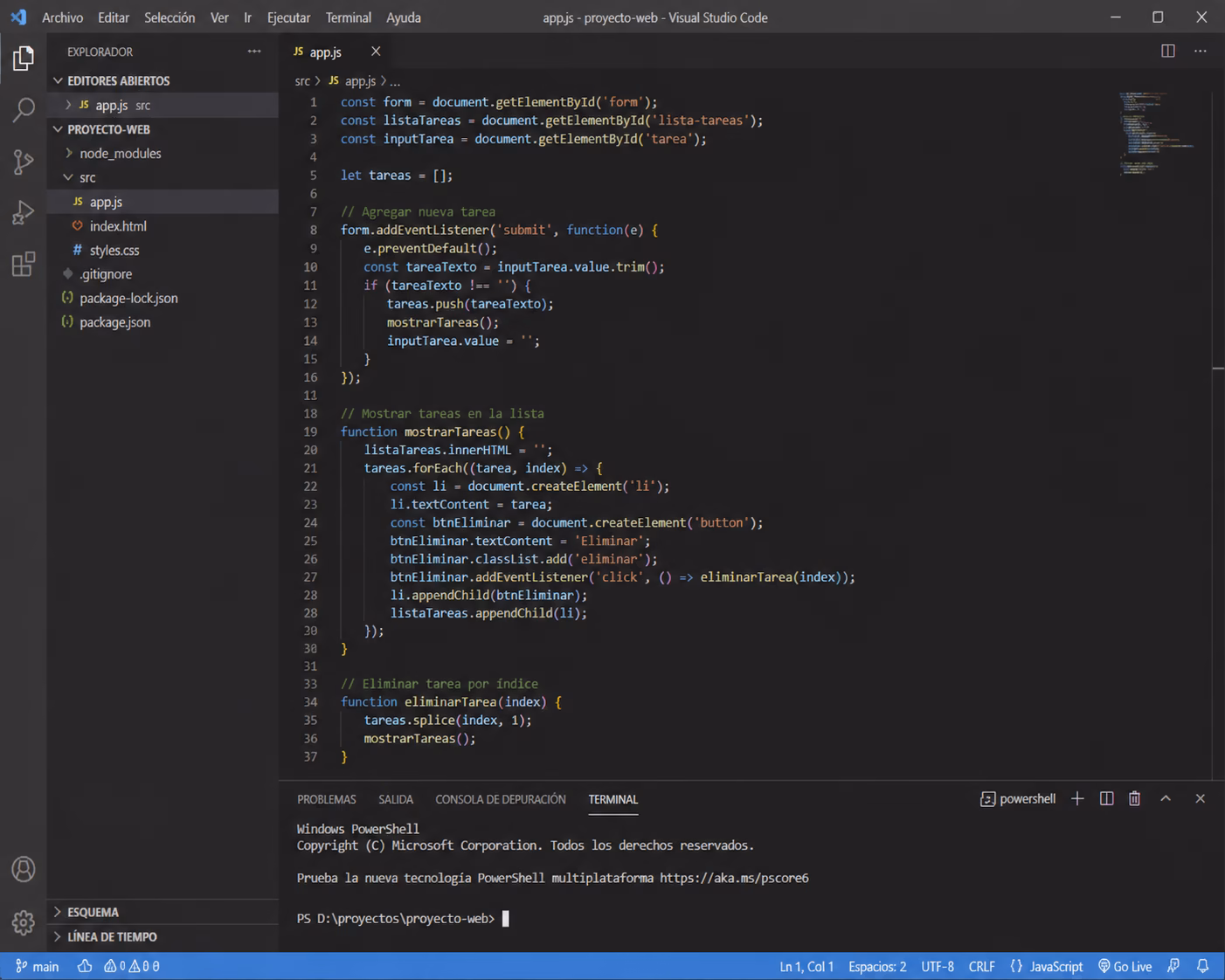Open index.html in the file tree
The image size is (1225, 980).
[x=163, y=225]
